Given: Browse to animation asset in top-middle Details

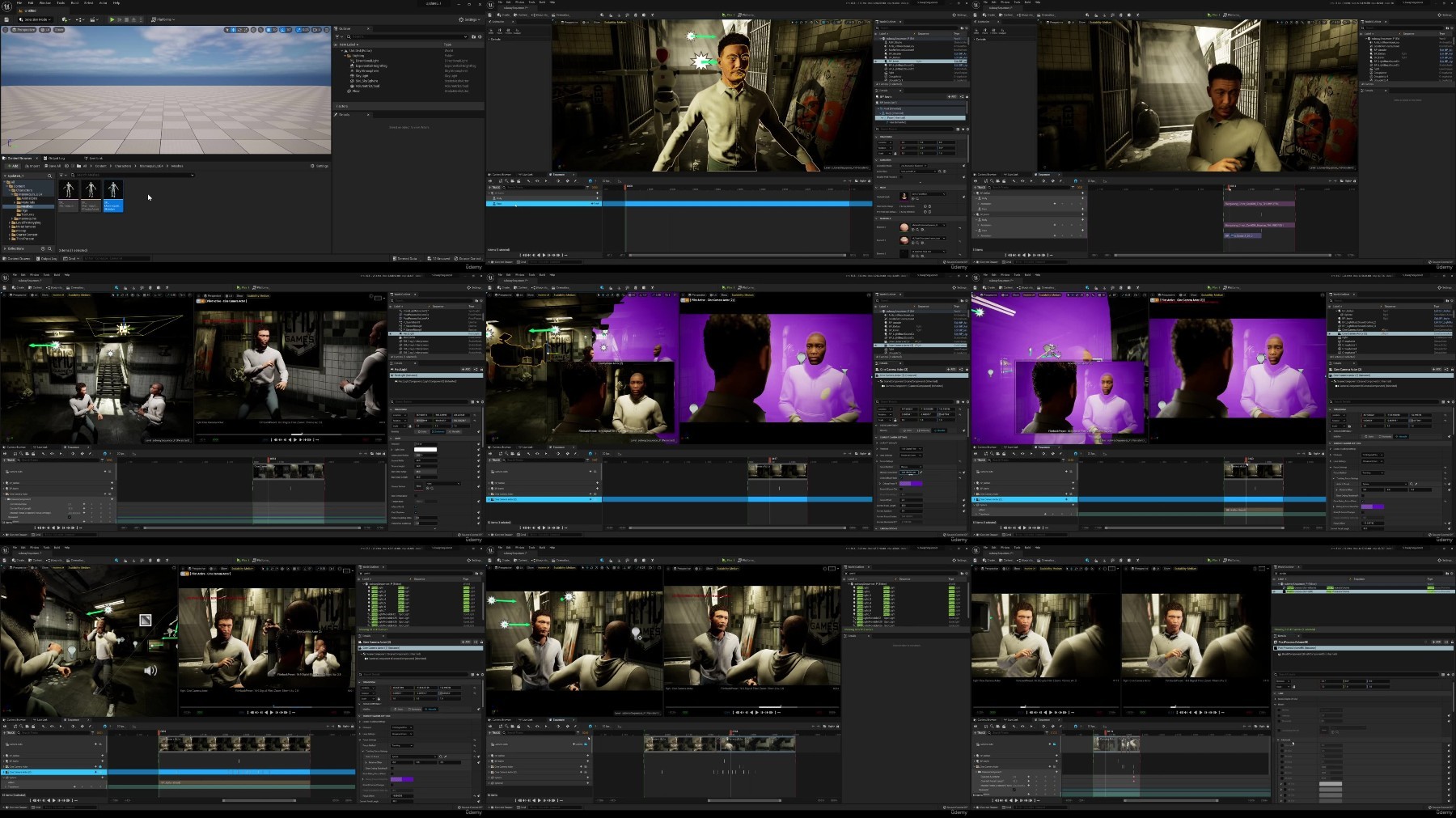Looking at the screenshot, I should coord(940,172).
